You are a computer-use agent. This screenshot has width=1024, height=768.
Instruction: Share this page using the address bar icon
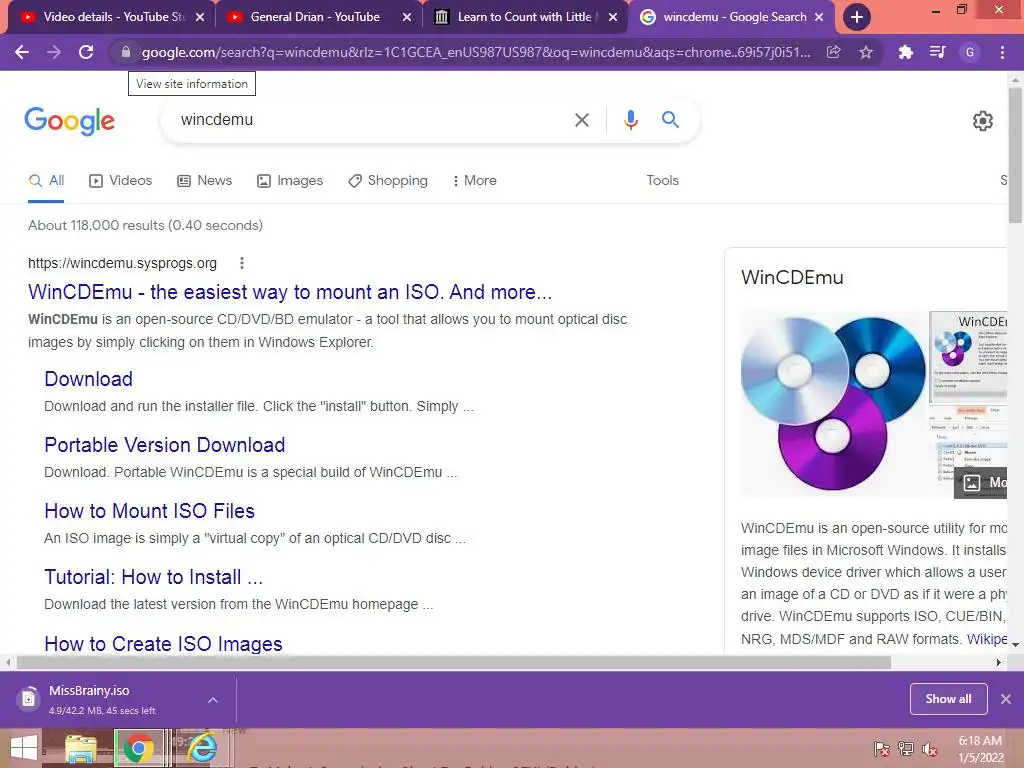point(833,52)
